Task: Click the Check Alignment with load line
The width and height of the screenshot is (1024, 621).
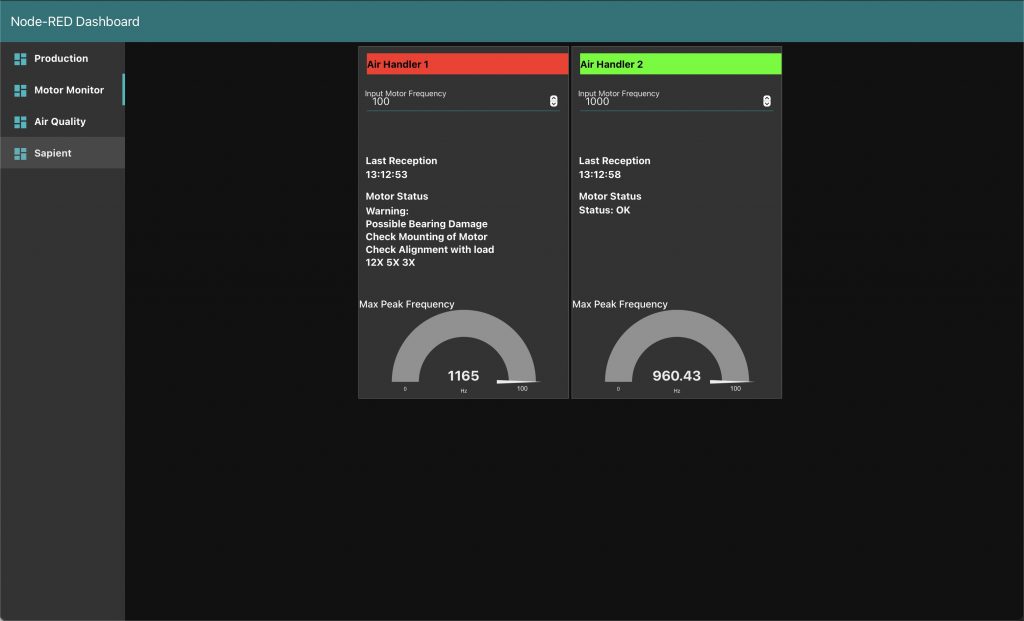Action: tap(430, 249)
